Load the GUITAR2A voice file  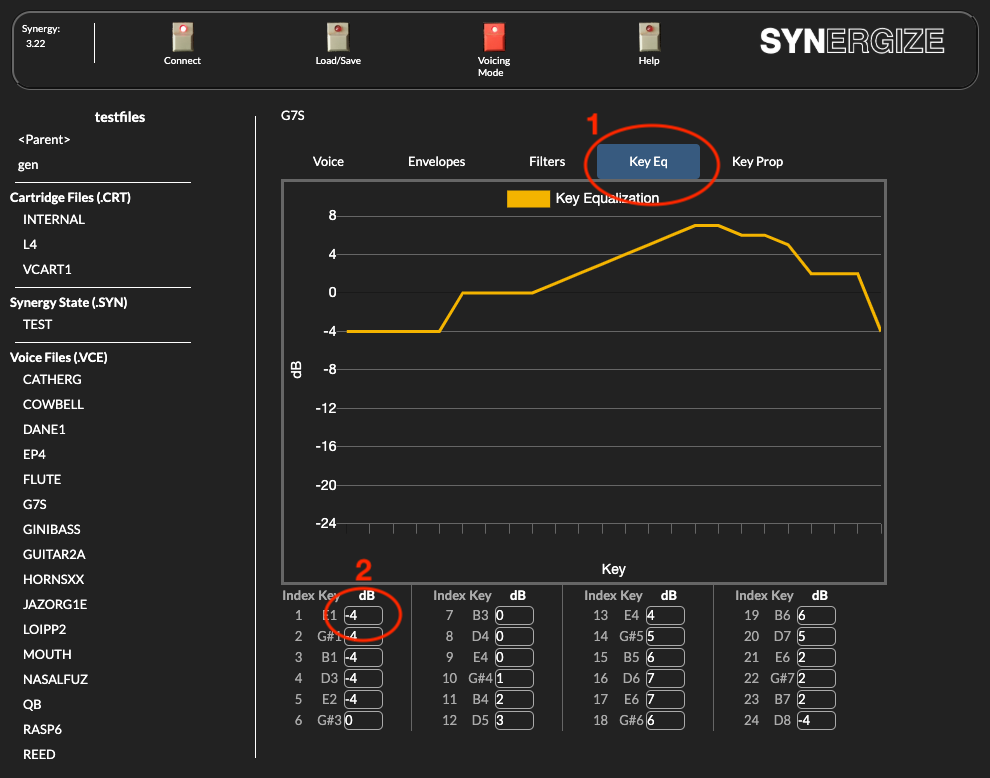click(54, 554)
